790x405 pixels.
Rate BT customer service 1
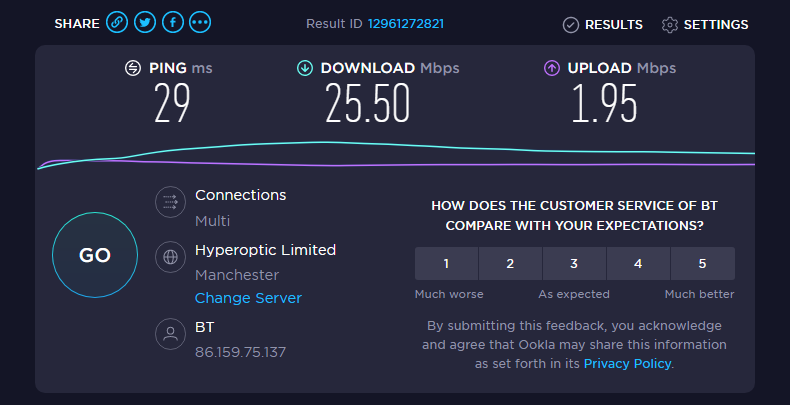[x=446, y=264]
